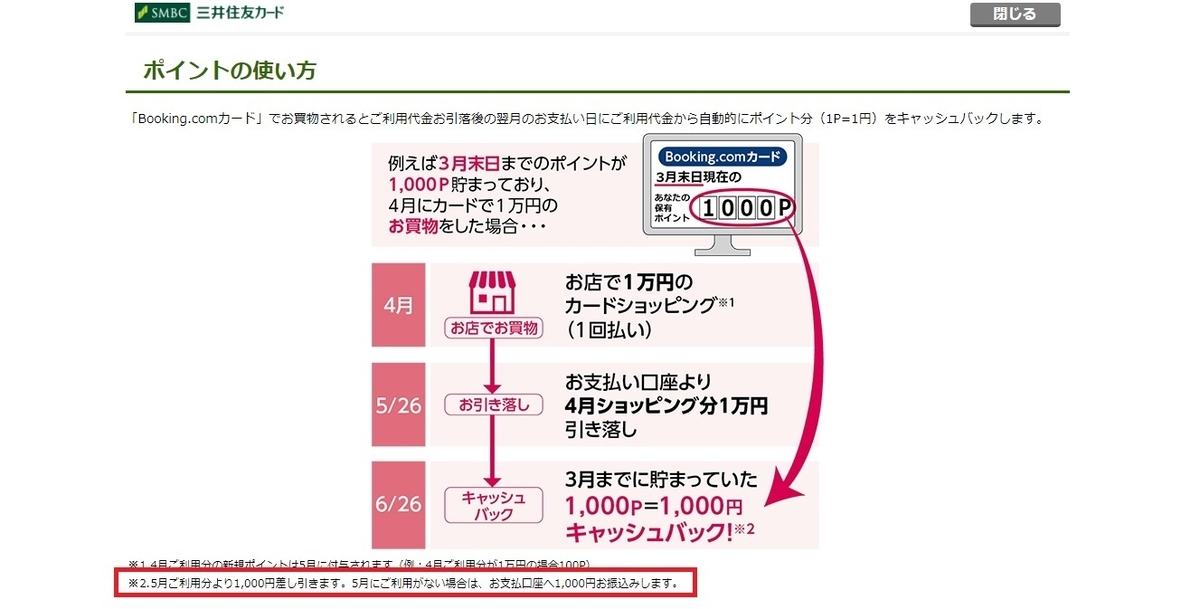Click the 4月ショッピング分1万円 text
Viewport: 1200px width, 609px height.
tap(666, 406)
